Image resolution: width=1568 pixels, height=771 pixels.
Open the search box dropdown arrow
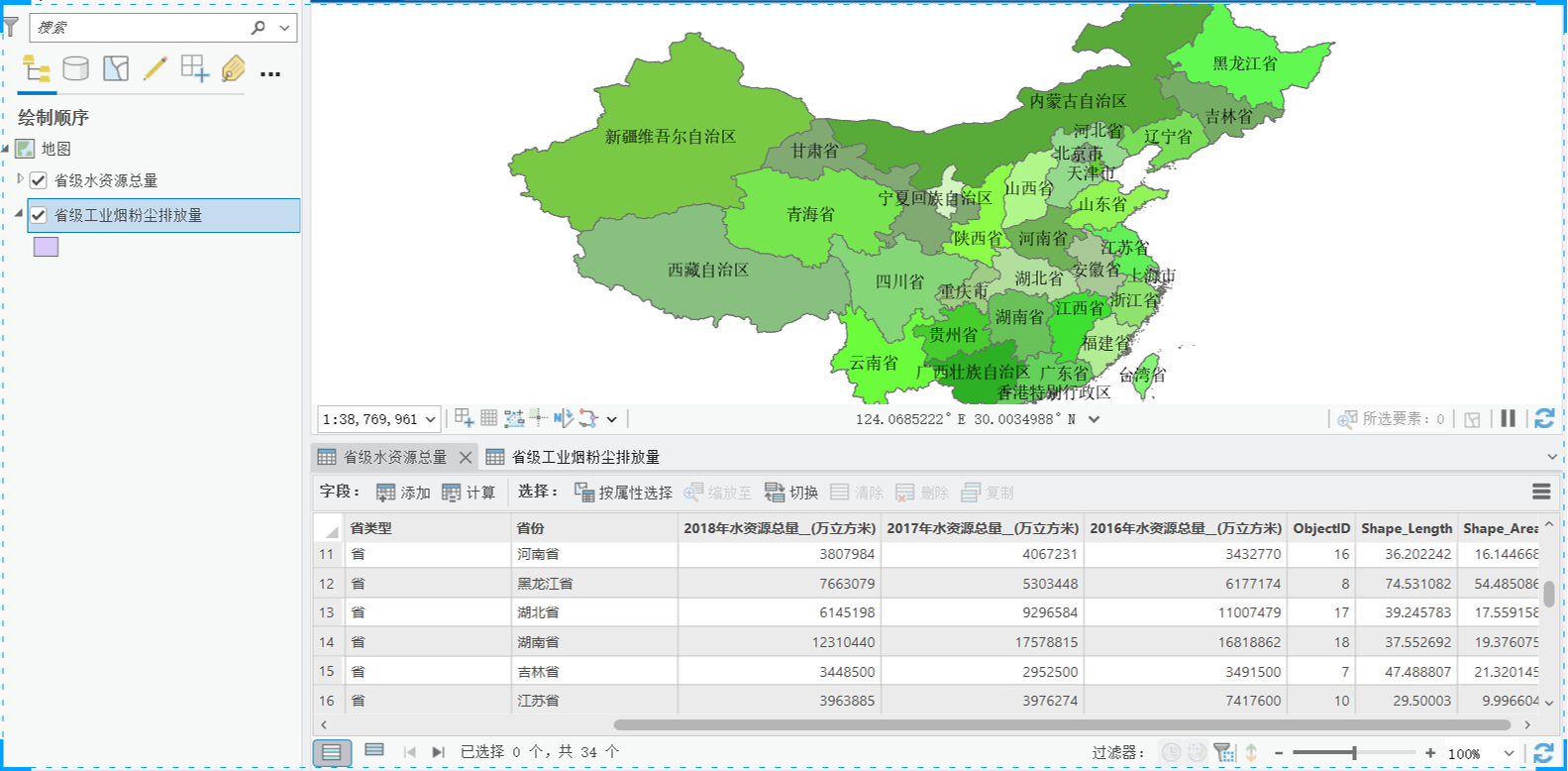284,28
